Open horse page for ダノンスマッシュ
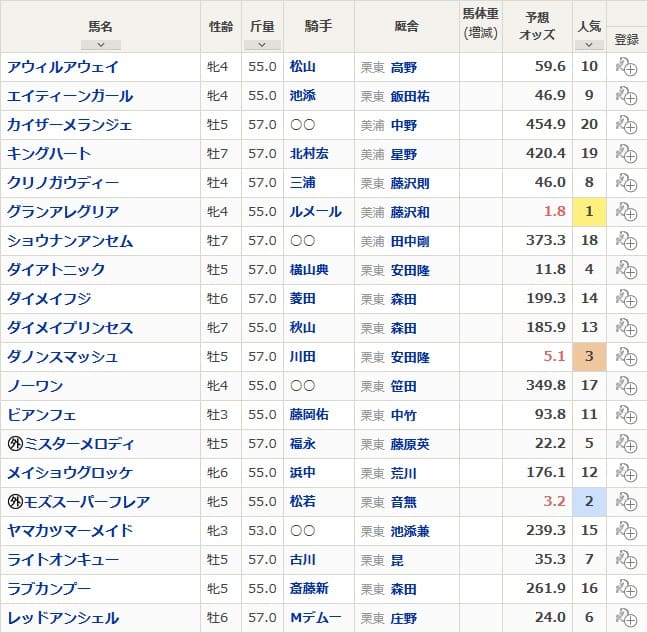The height and width of the screenshot is (633, 647). (63, 357)
